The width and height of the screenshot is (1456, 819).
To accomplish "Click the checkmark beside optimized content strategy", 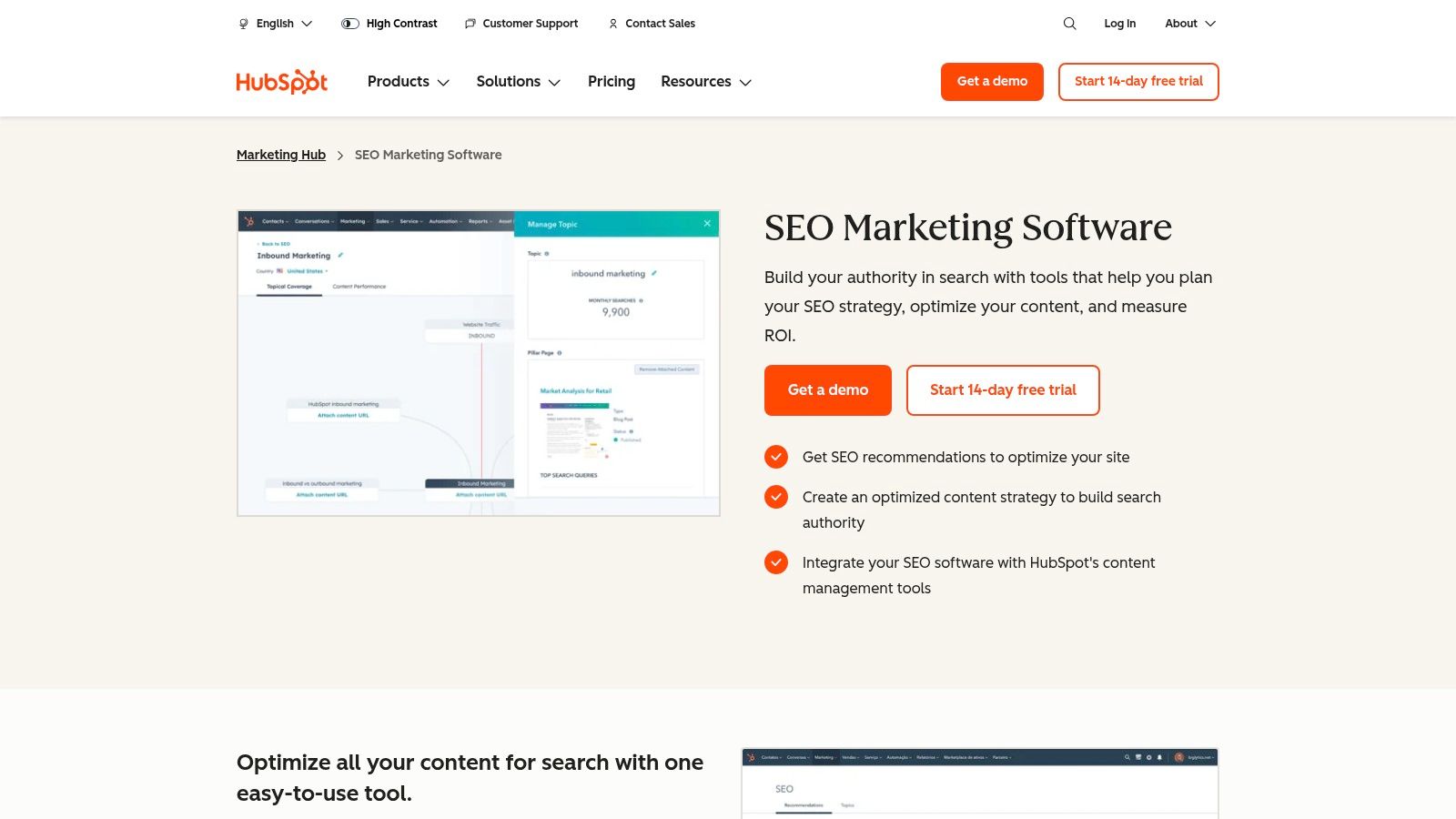I will [776, 497].
